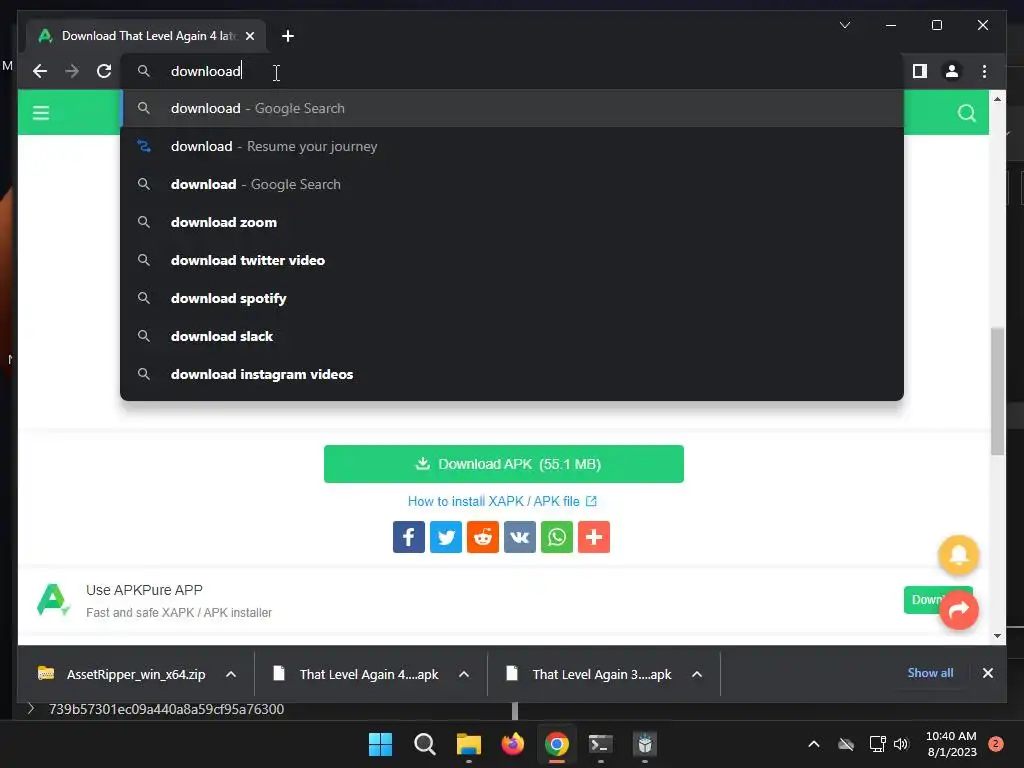Select bold 'download - Google Search' suggestion
The image size is (1024, 768).
coord(512,184)
